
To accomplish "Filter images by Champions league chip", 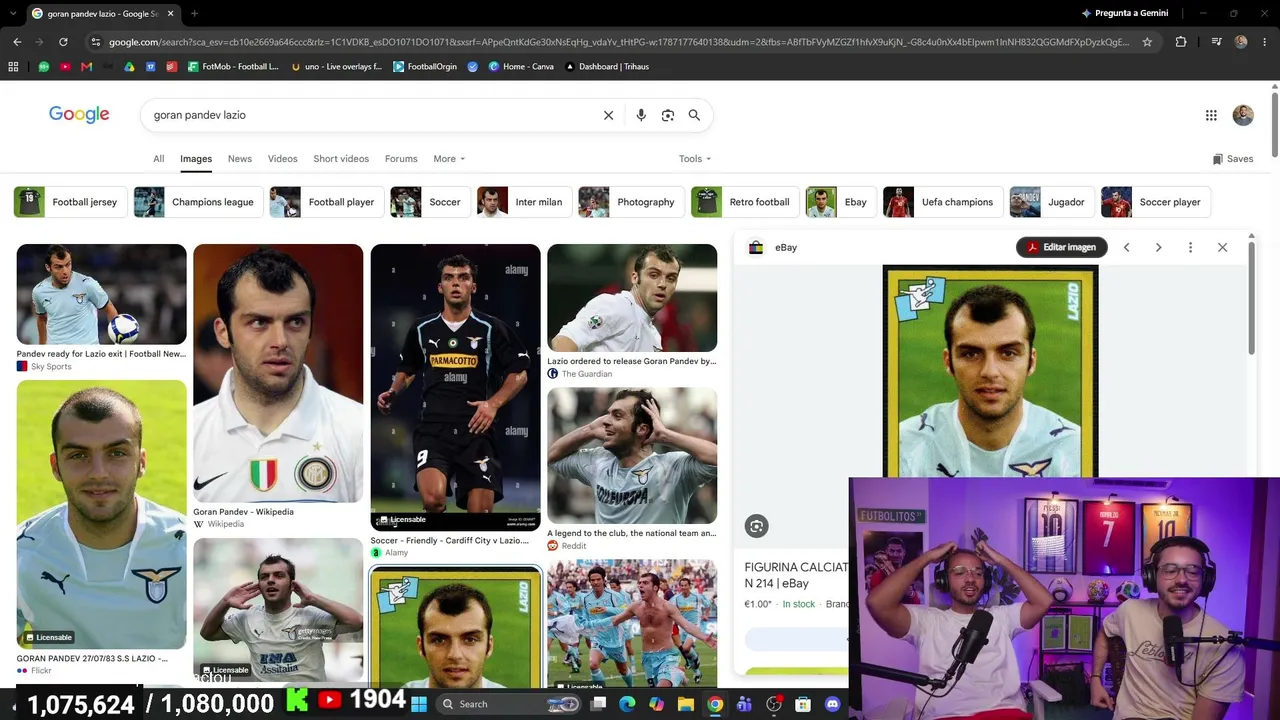I will pyautogui.click(x=198, y=202).
